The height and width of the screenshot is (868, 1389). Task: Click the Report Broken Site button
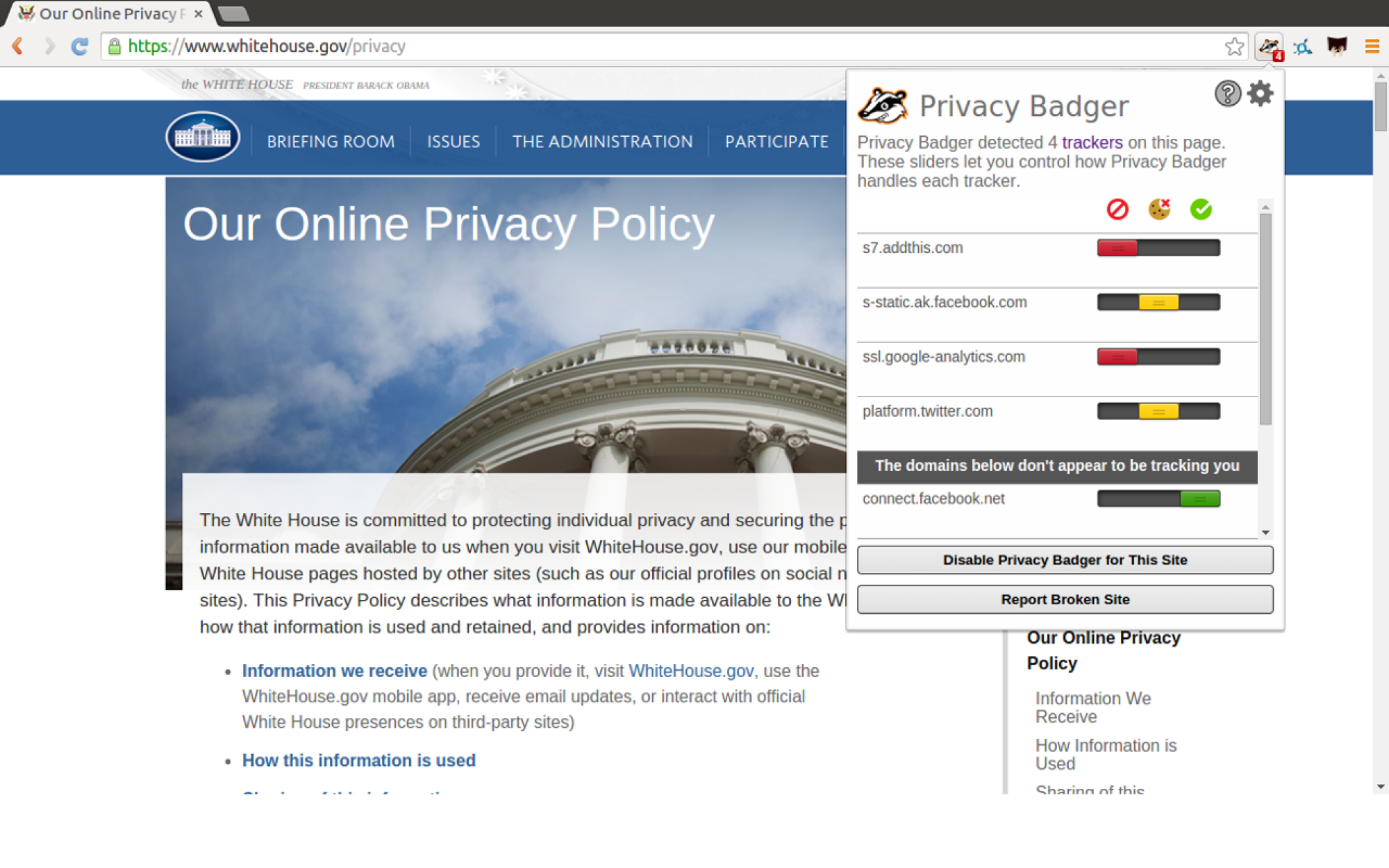(1065, 599)
